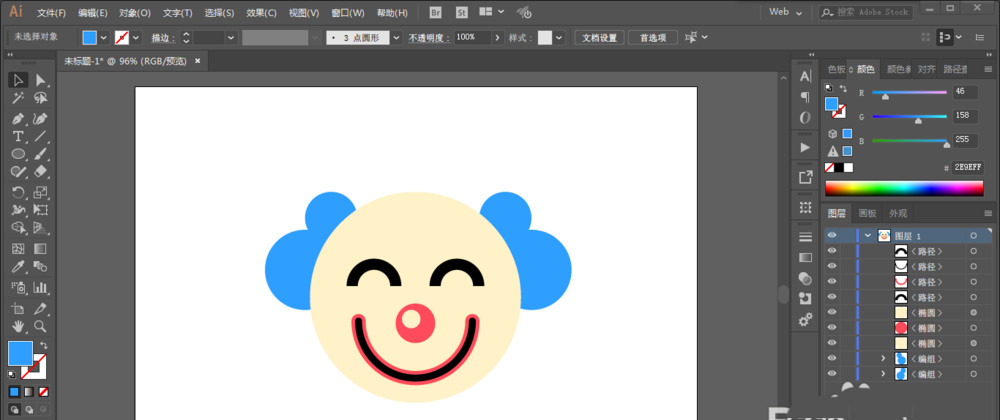Click the 文档设置 button
The height and width of the screenshot is (420, 1000).
pos(600,37)
